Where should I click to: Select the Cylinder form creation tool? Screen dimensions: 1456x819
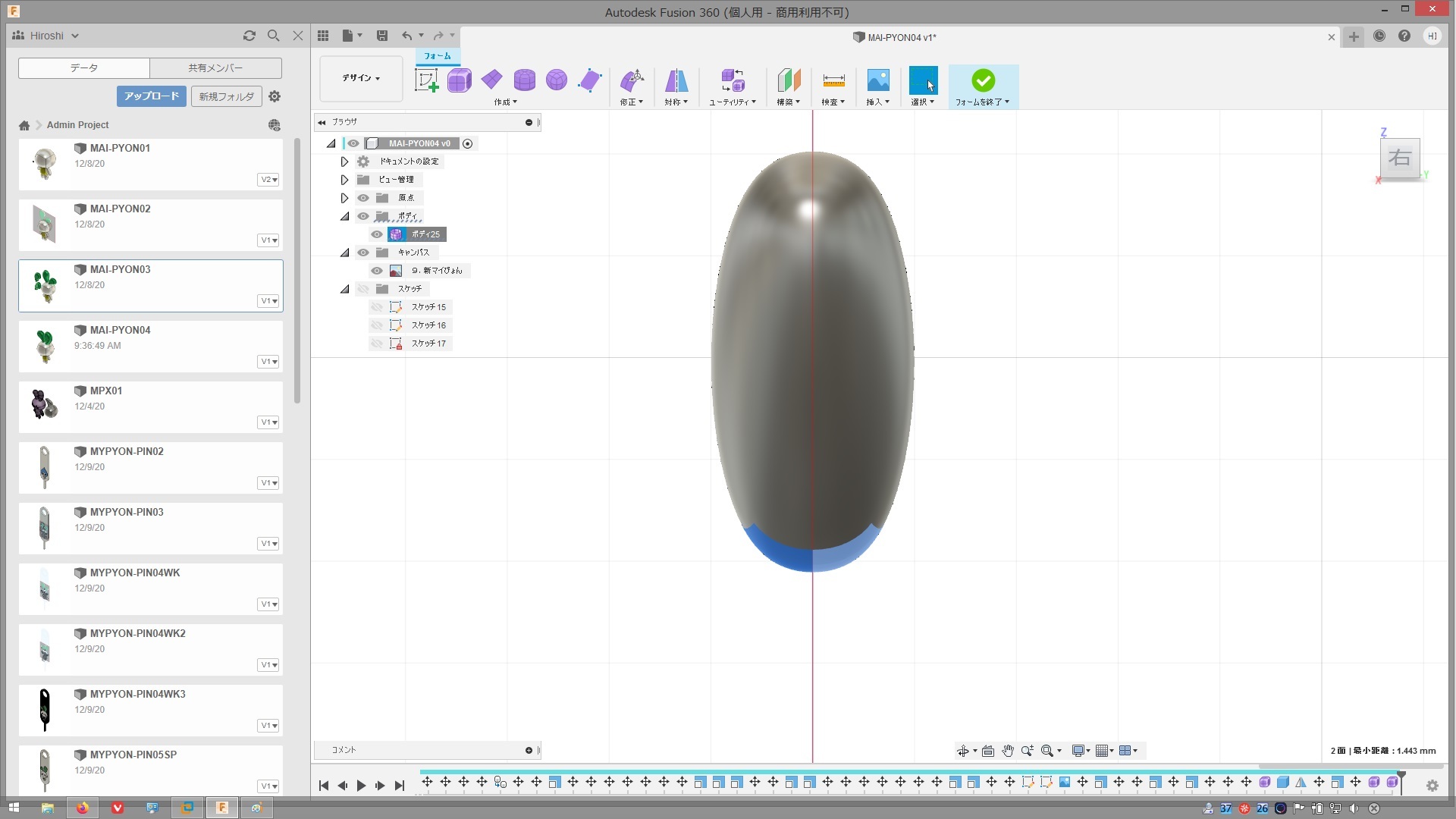(524, 80)
